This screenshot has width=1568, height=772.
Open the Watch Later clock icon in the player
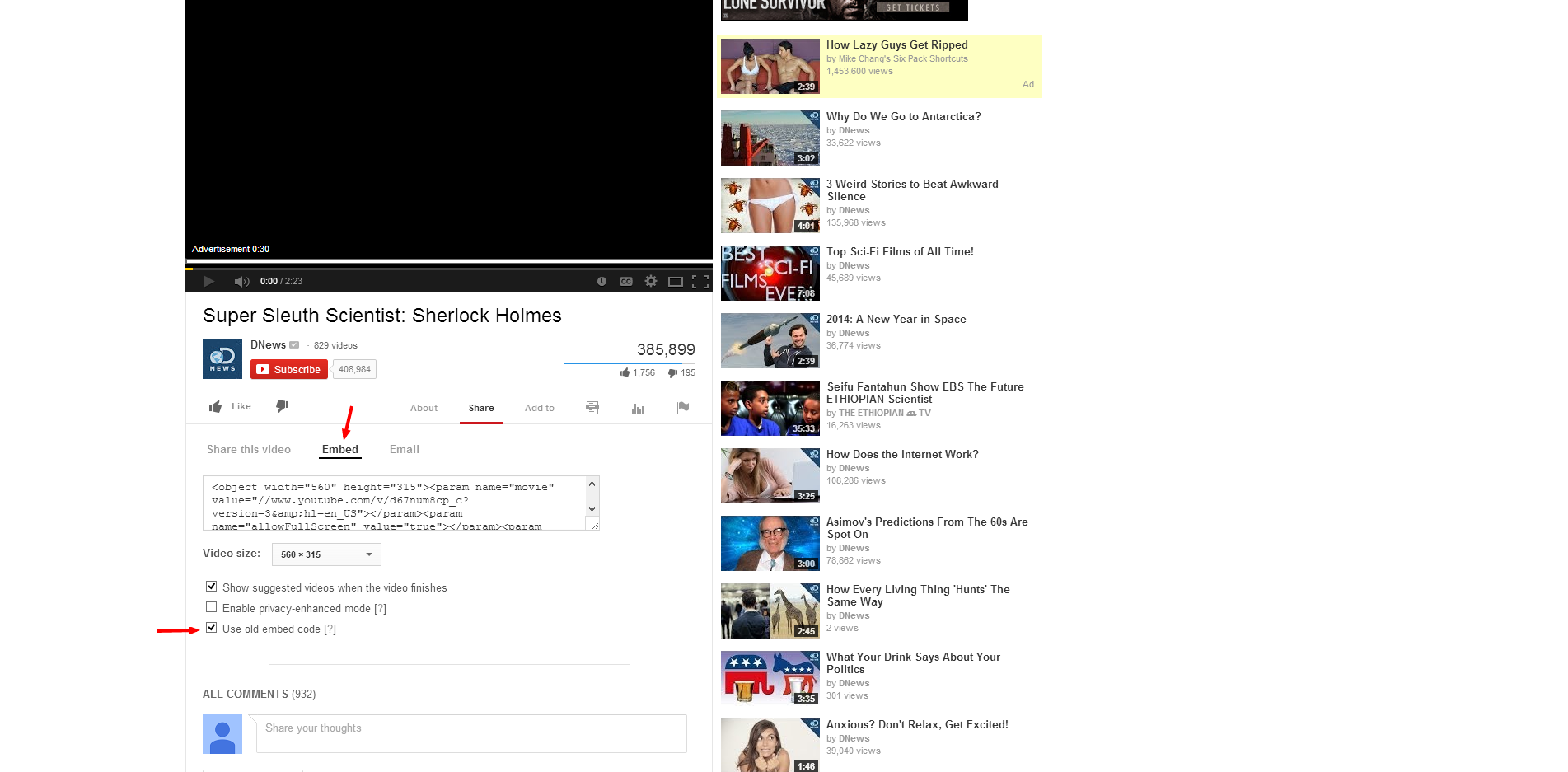pos(601,282)
